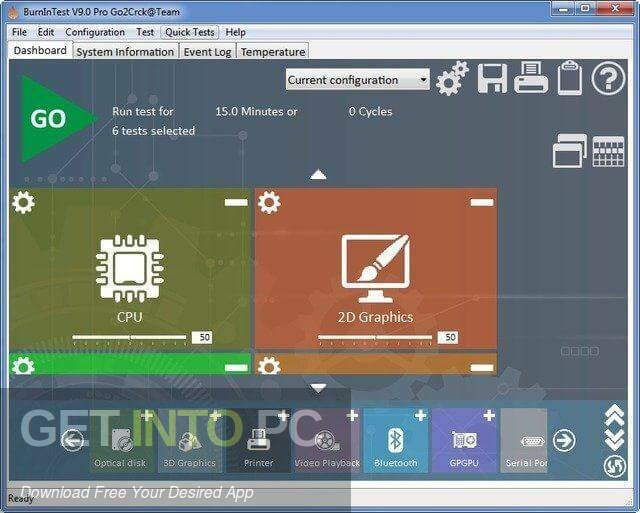Click the plus on the GPGPU tile
Screen dimensions: 640x513
(489, 416)
